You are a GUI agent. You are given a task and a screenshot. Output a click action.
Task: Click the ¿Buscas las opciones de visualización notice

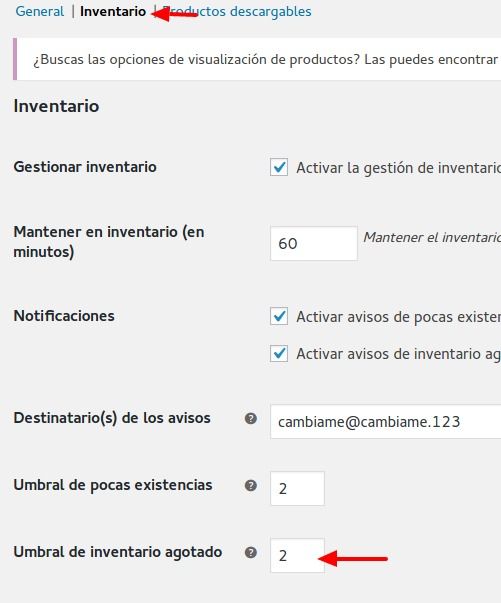click(259, 59)
